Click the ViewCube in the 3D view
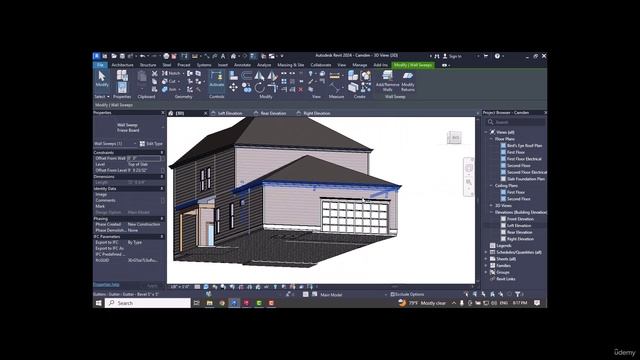 tap(454, 138)
